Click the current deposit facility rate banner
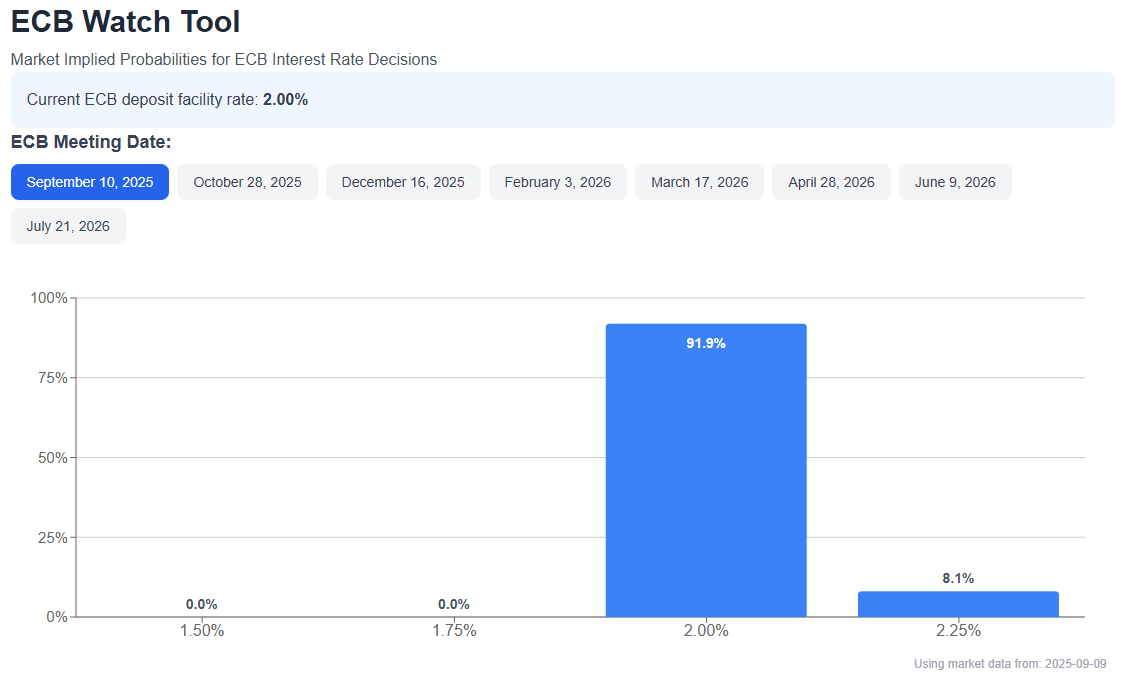The height and width of the screenshot is (684, 1124). [x=562, y=100]
